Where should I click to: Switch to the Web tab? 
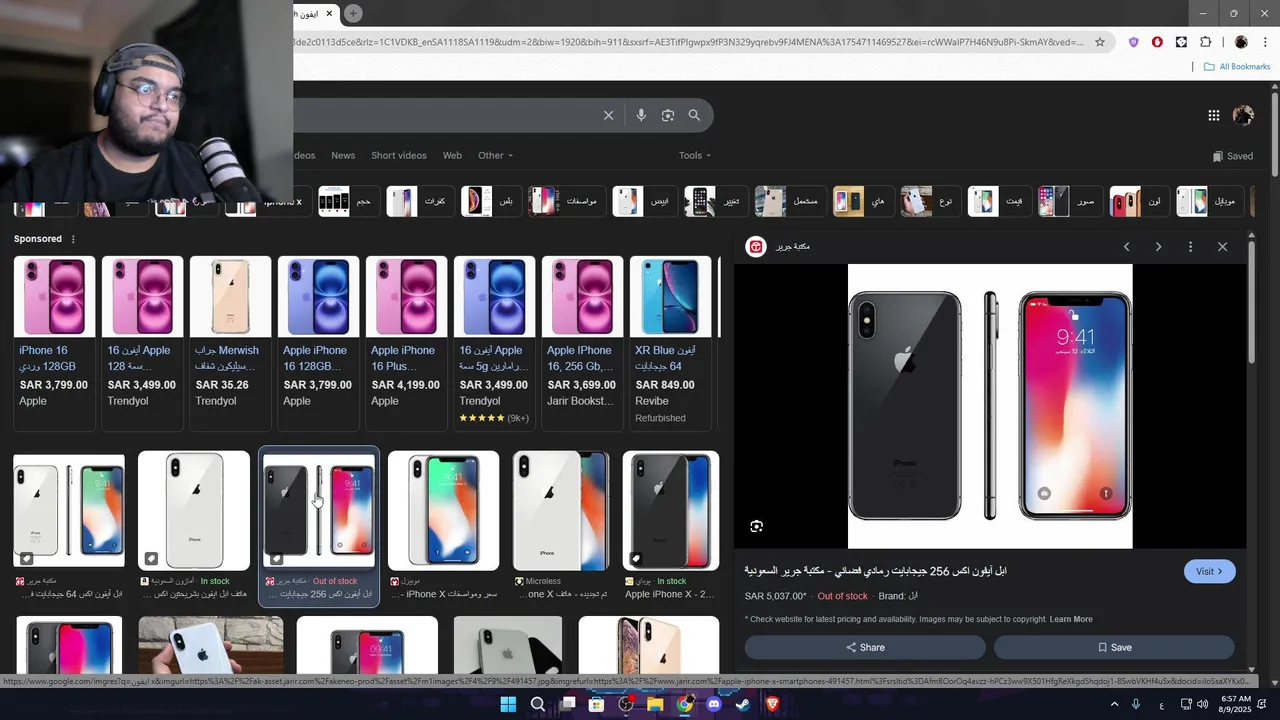pos(452,155)
